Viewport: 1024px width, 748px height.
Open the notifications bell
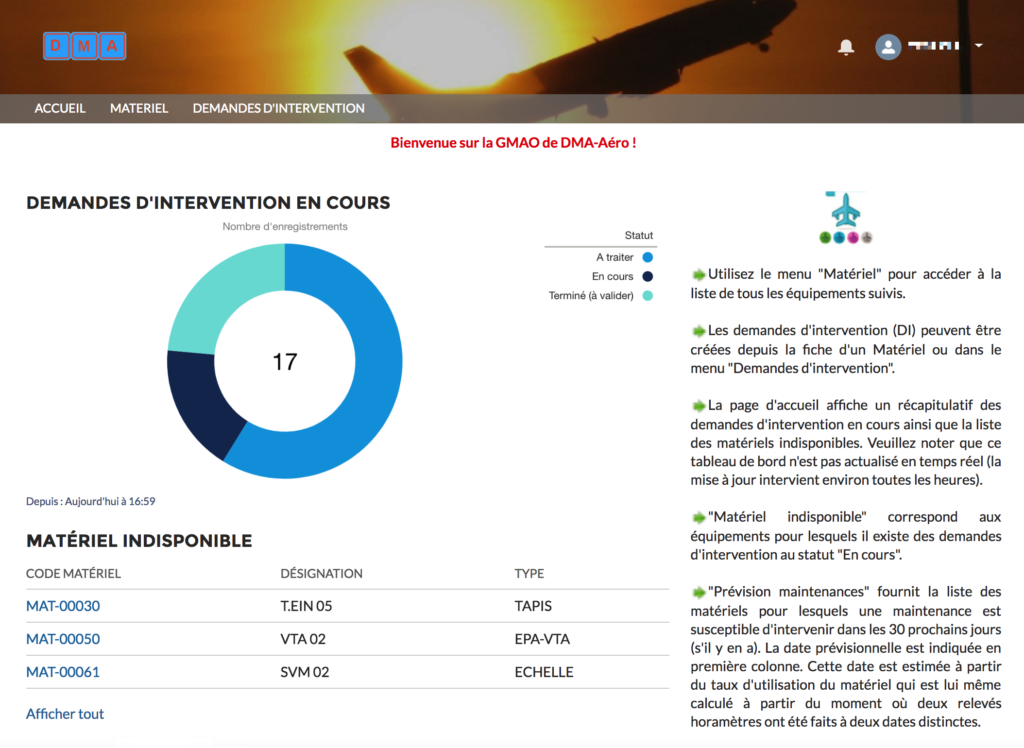846,46
